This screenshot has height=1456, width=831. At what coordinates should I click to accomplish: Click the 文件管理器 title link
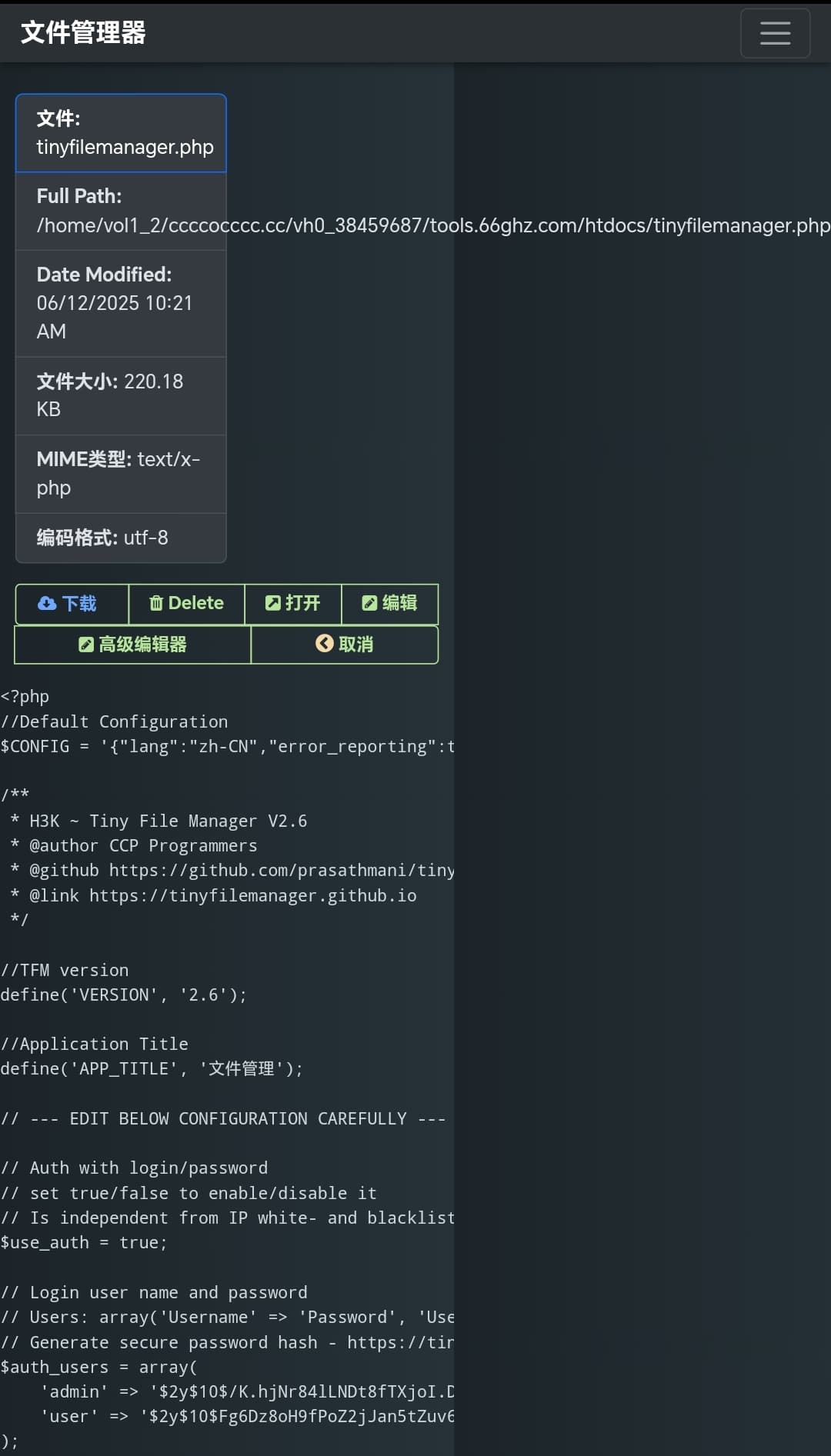tap(83, 32)
